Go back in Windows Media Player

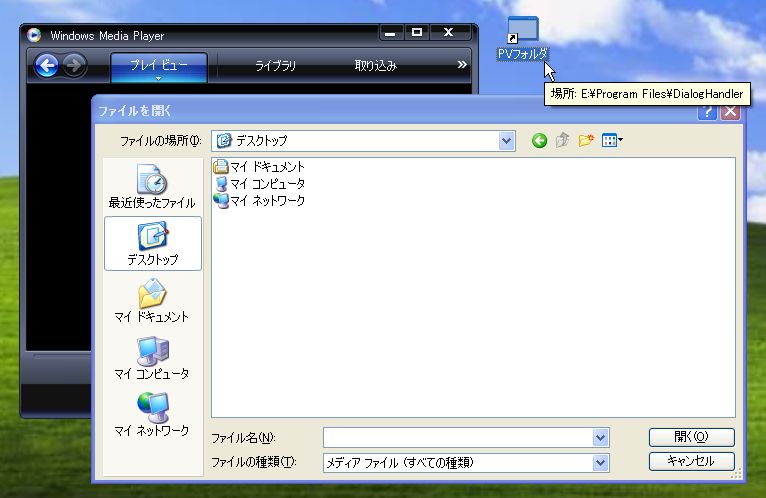(x=47, y=65)
